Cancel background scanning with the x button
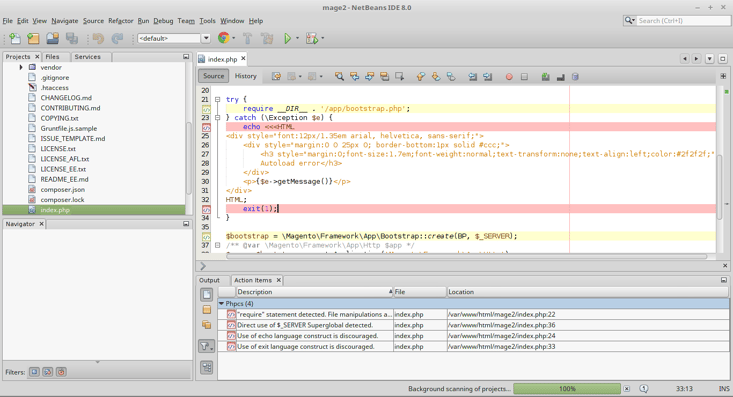 (x=627, y=389)
